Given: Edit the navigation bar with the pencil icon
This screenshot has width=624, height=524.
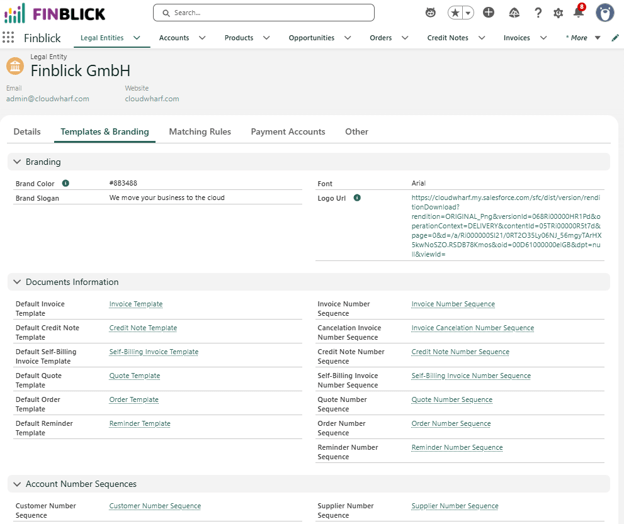Looking at the screenshot, I should click(615, 38).
